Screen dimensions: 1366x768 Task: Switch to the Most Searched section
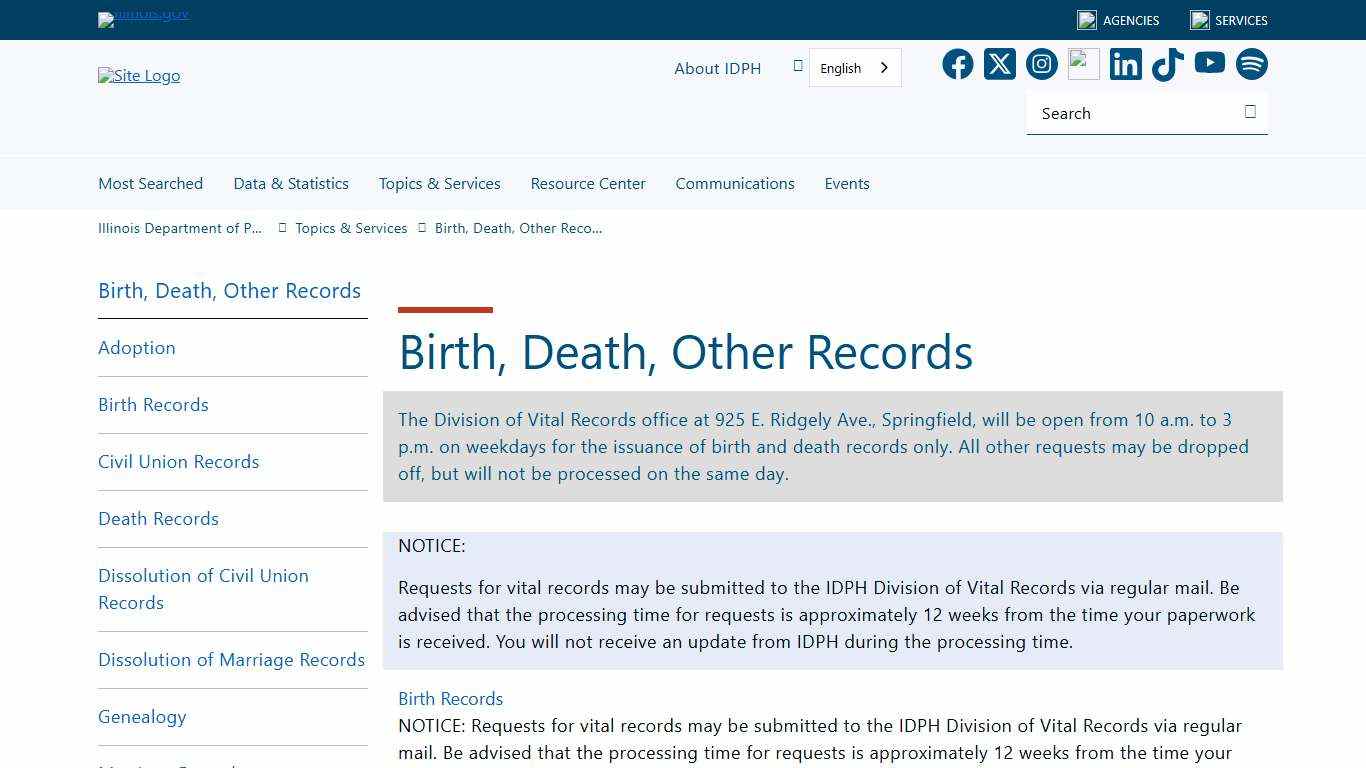click(x=150, y=183)
